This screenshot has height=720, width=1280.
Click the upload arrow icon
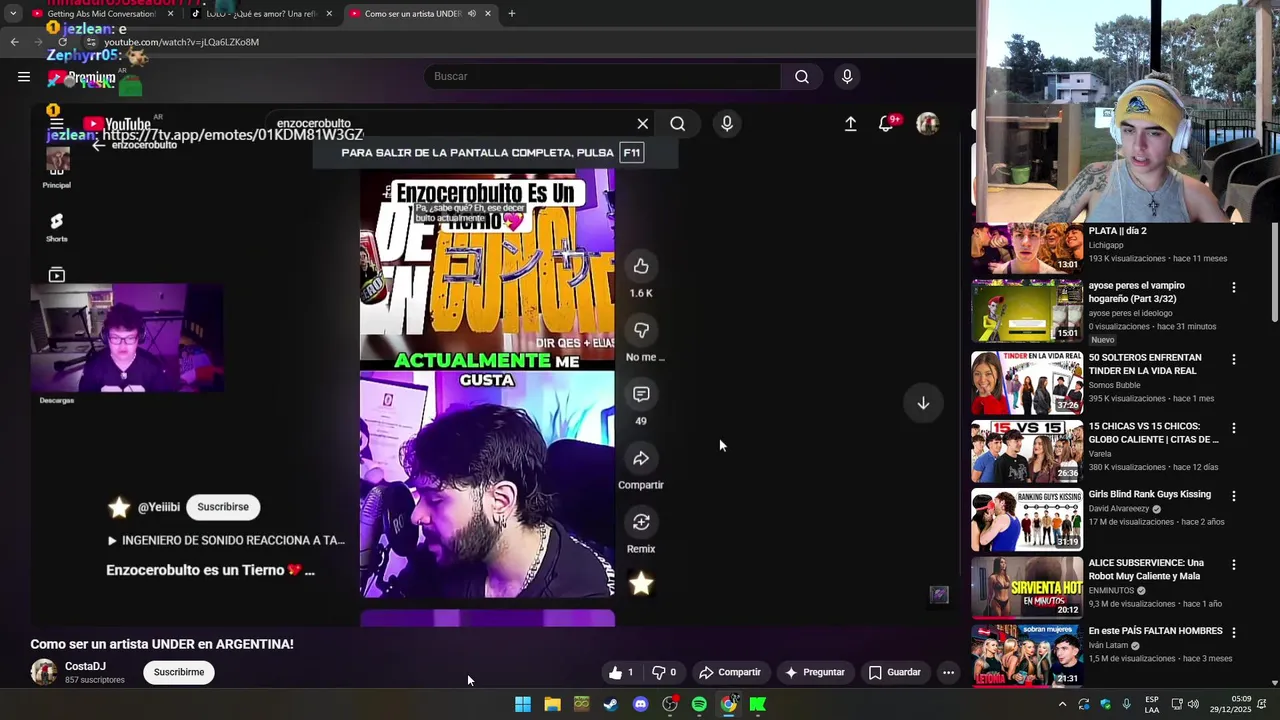(851, 124)
